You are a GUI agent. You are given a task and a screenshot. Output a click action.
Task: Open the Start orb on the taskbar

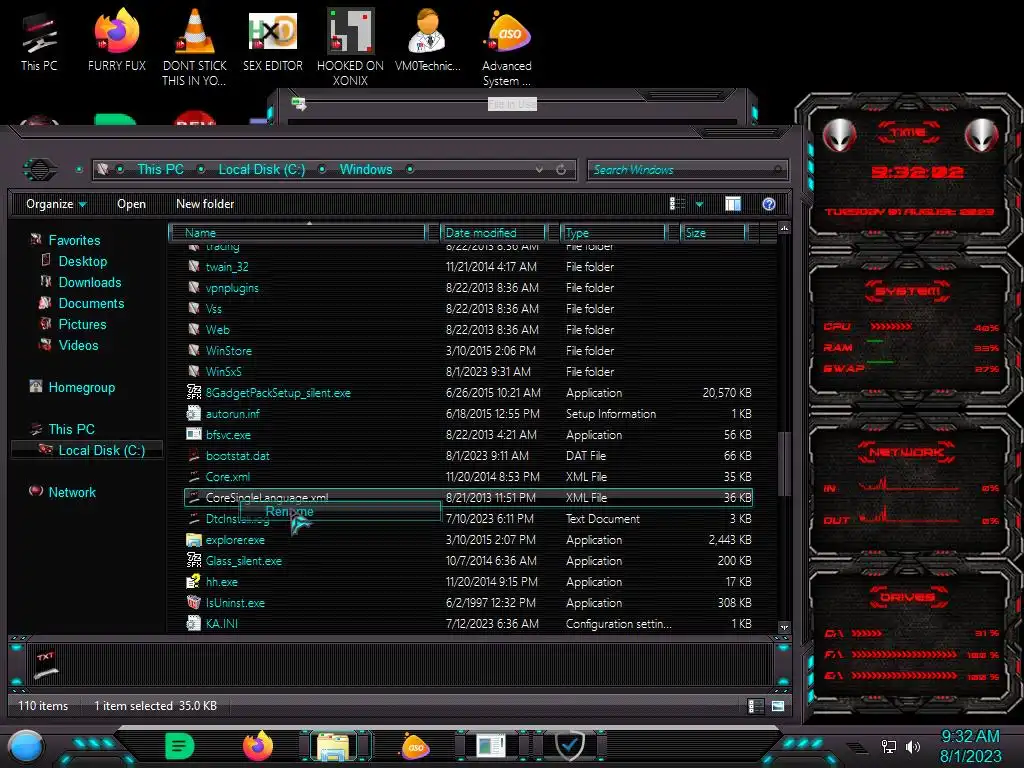(26, 747)
